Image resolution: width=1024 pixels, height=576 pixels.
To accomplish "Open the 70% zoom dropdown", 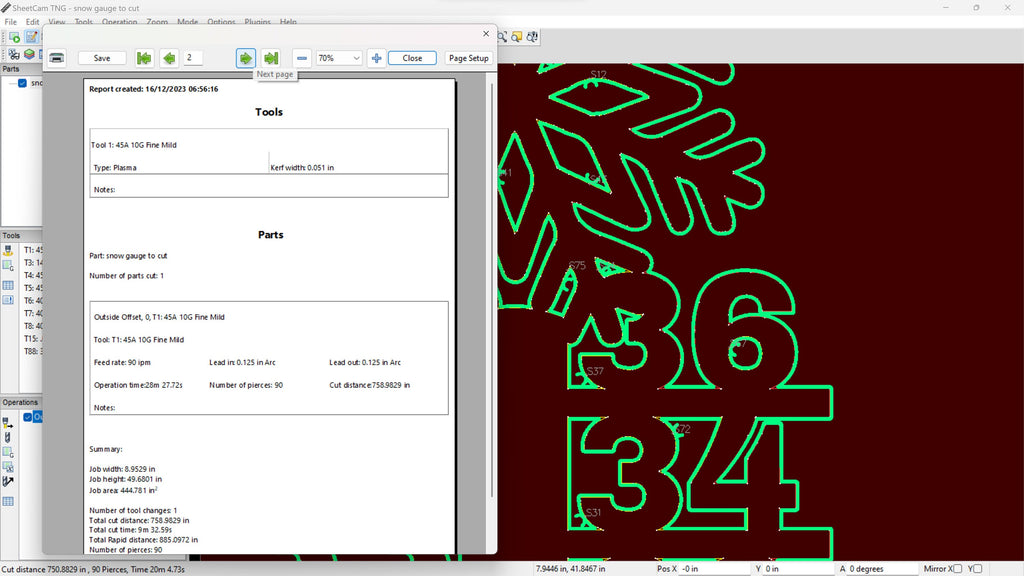I will point(338,58).
